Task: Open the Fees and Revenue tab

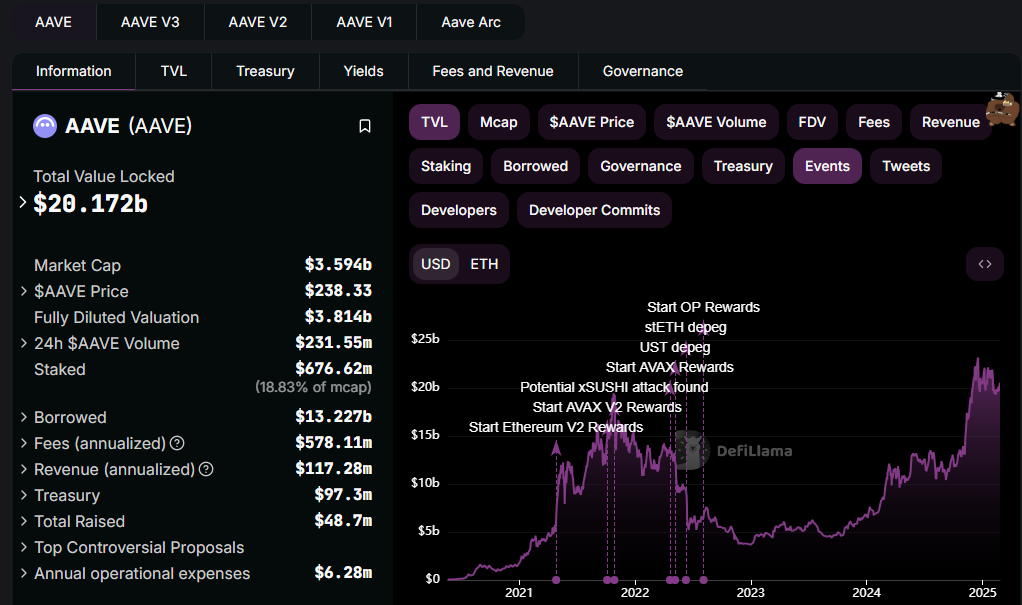Action: [x=493, y=71]
